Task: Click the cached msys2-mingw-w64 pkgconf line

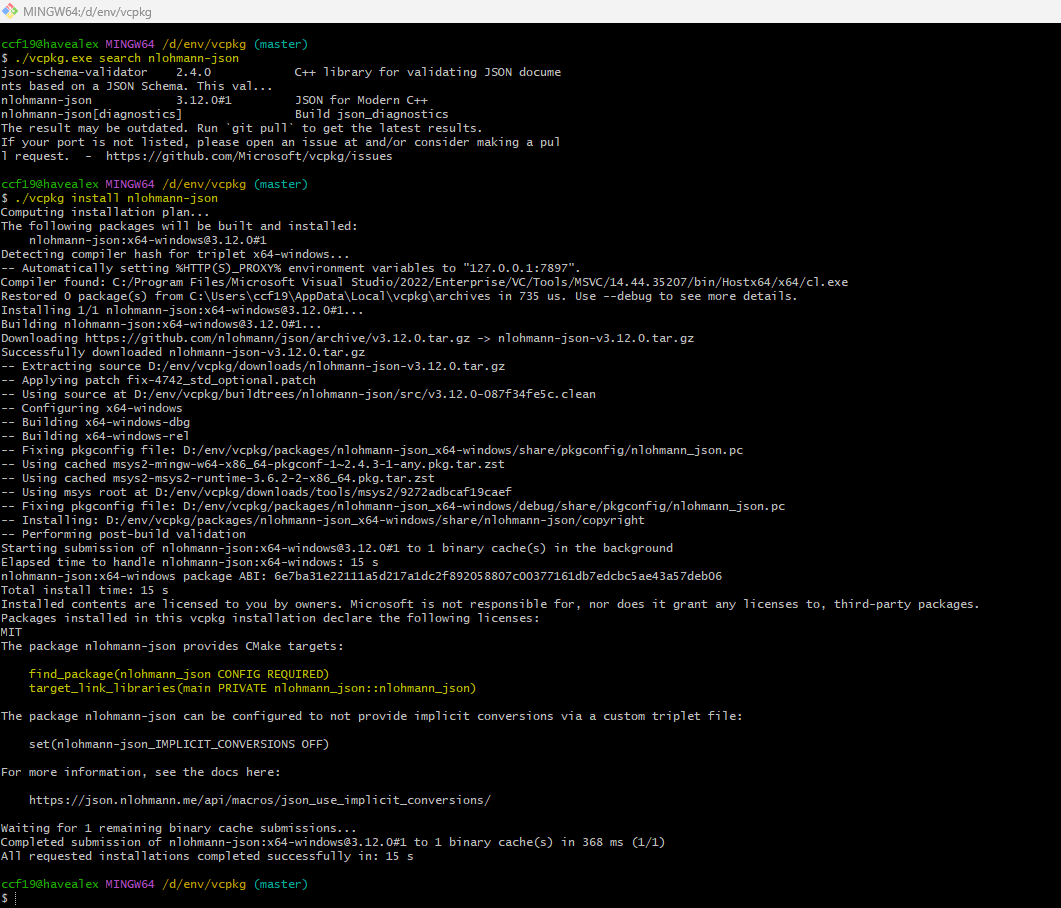Action: [x=252, y=464]
